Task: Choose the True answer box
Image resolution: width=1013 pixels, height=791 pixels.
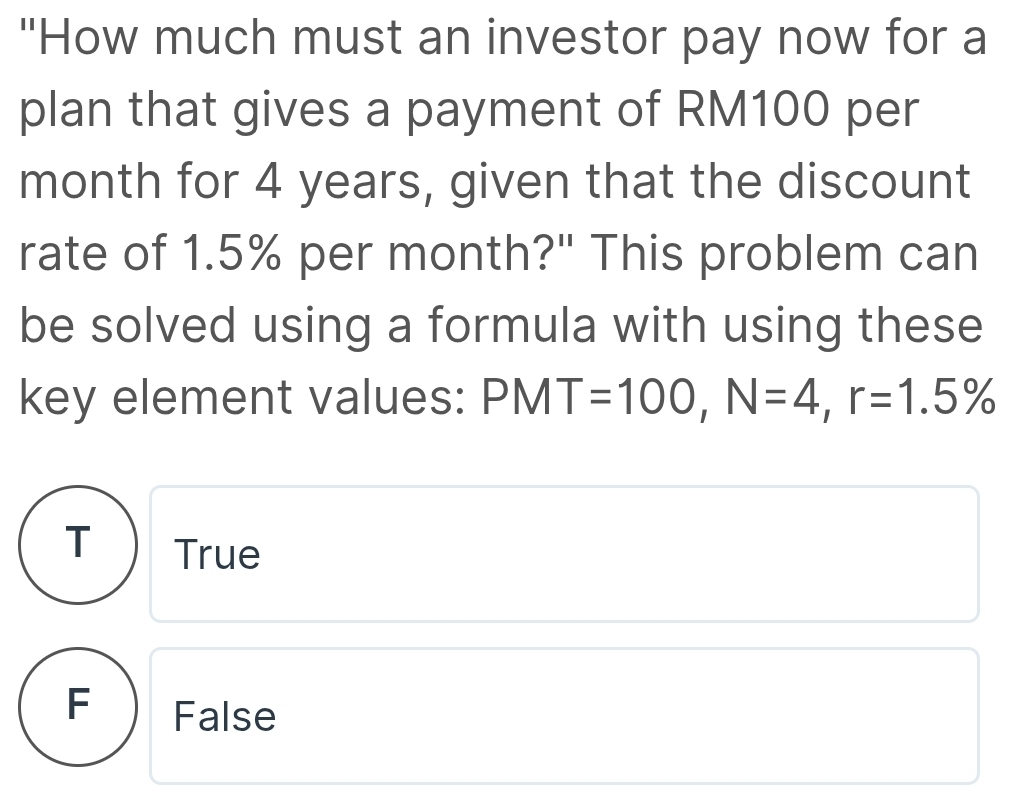Action: pyautogui.click(x=564, y=554)
